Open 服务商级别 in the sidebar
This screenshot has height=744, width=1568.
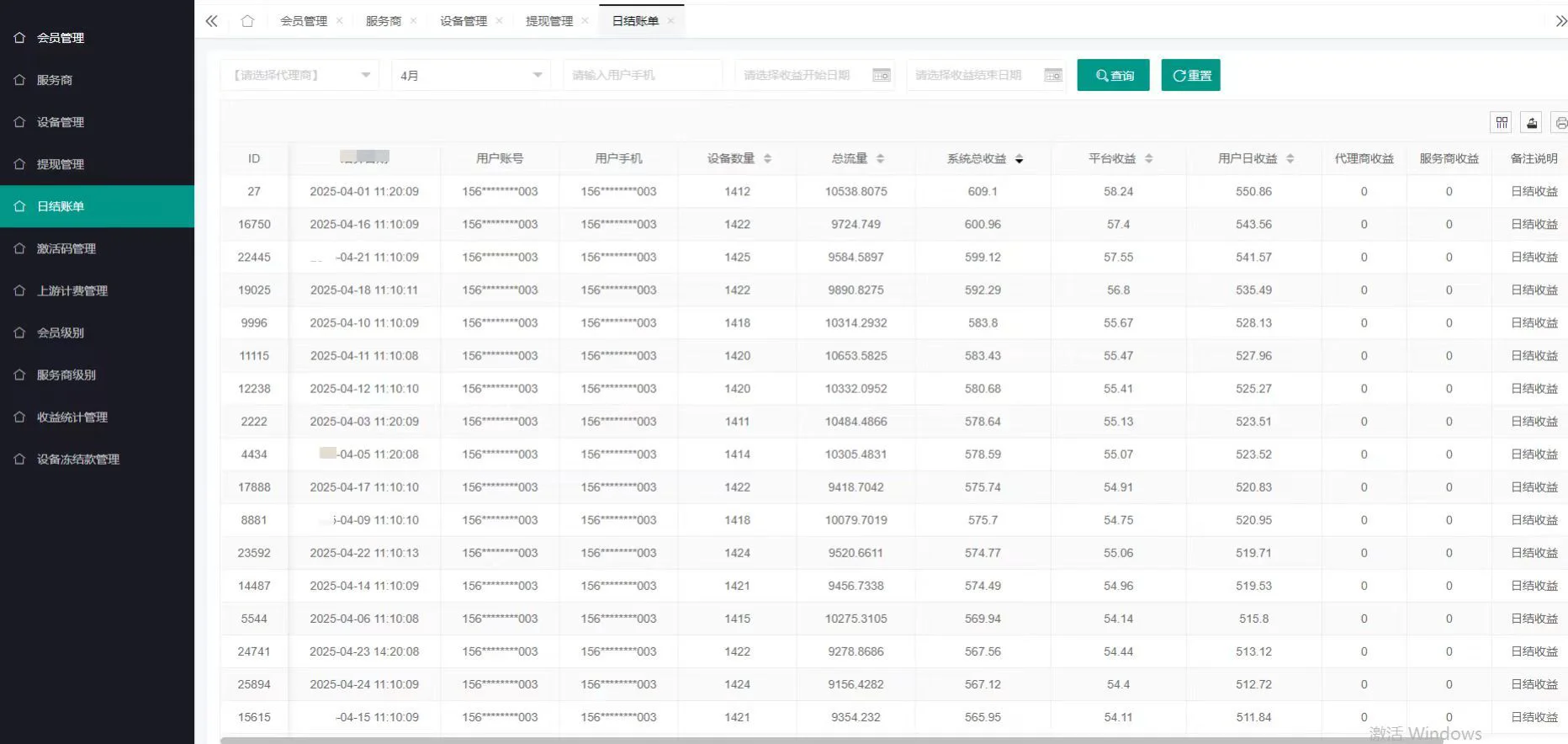(97, 375)
